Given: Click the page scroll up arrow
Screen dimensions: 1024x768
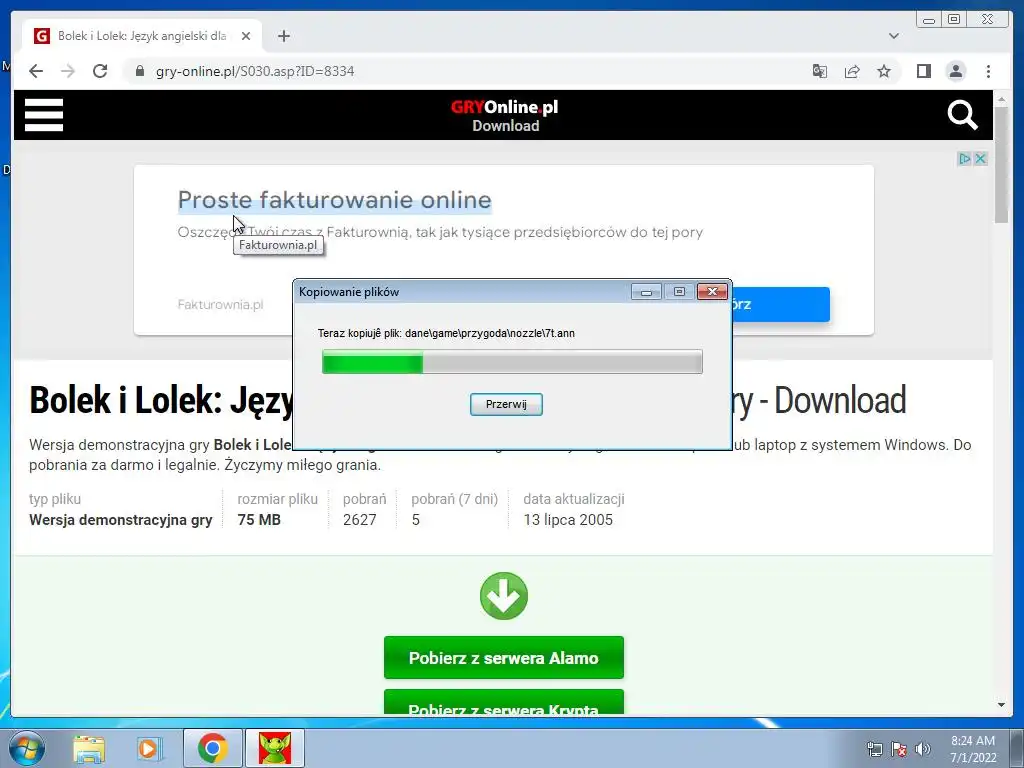Looking at the screenshot, I should [1001, 100].
